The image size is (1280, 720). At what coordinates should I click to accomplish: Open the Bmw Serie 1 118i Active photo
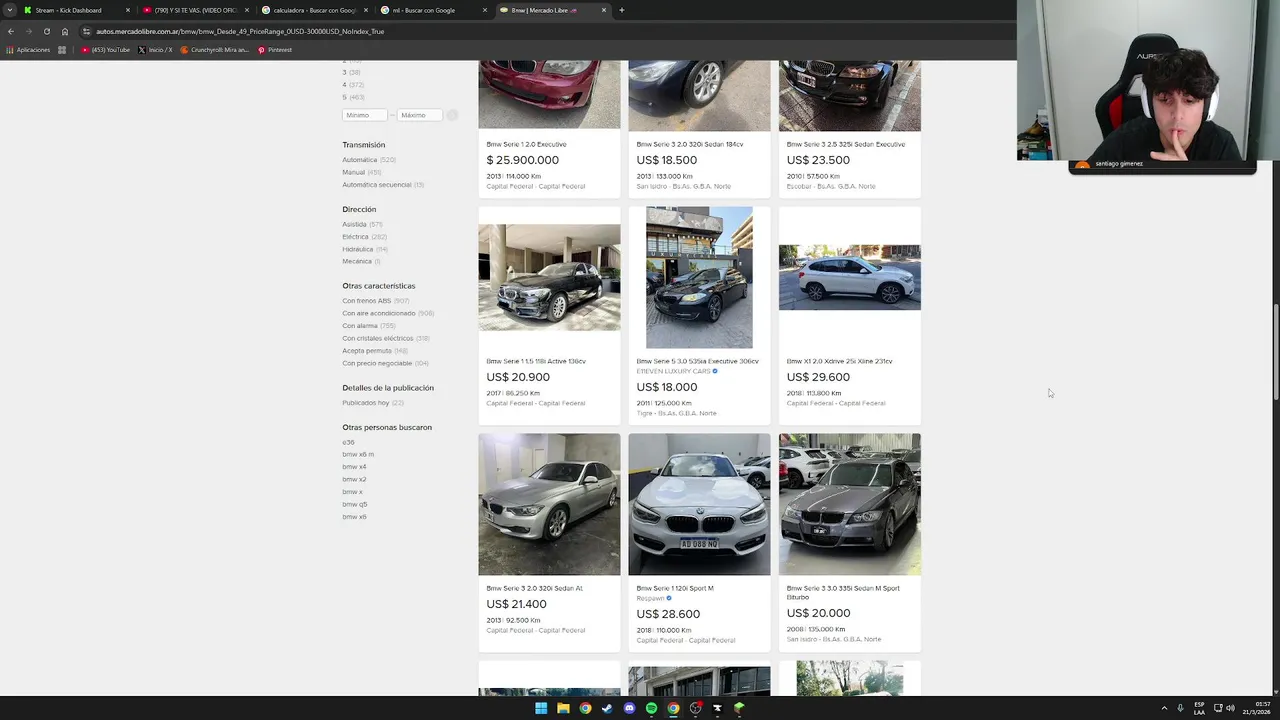click(549, 277)
